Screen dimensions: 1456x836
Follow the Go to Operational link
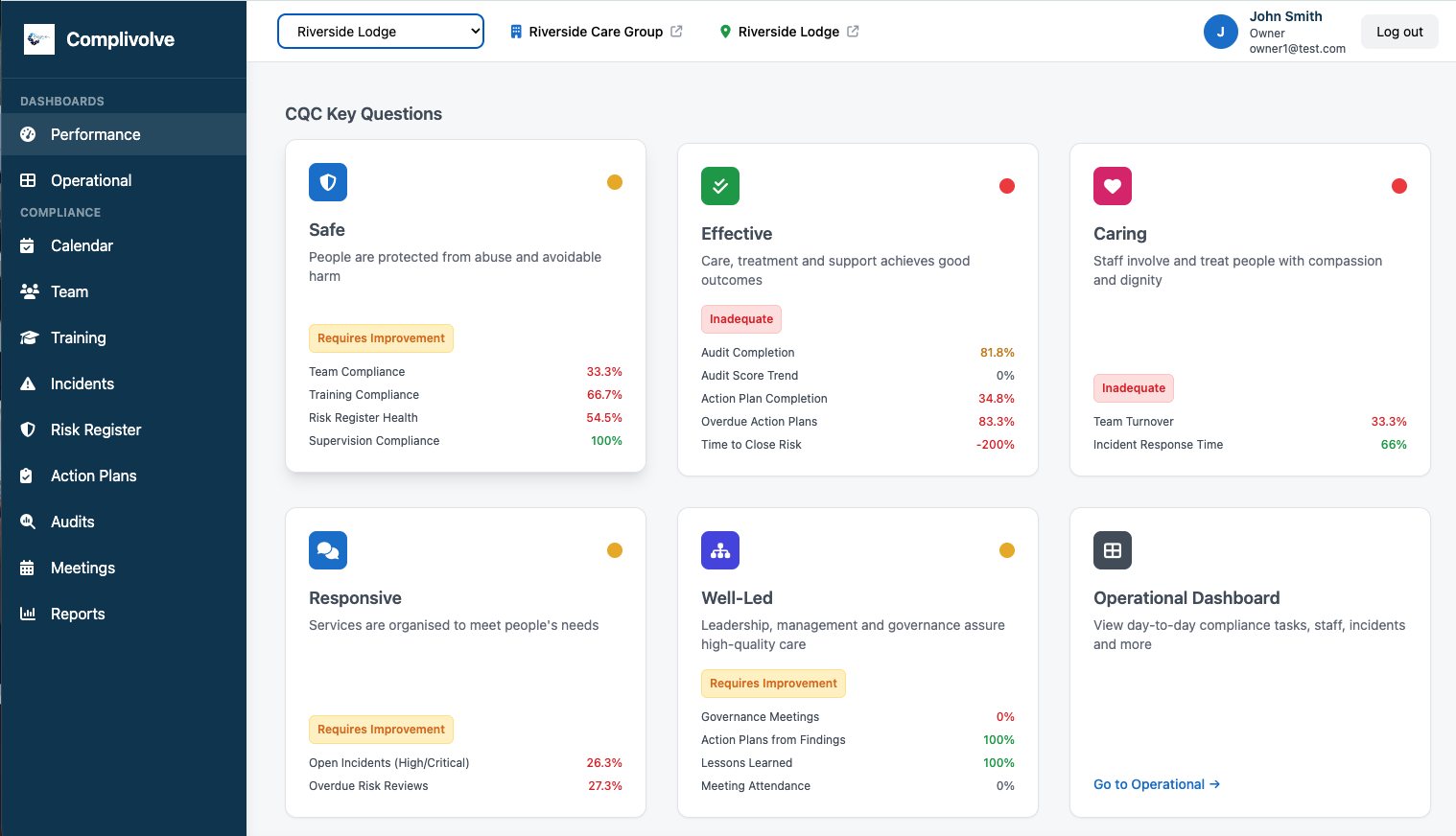click(x=1156, y=784)
